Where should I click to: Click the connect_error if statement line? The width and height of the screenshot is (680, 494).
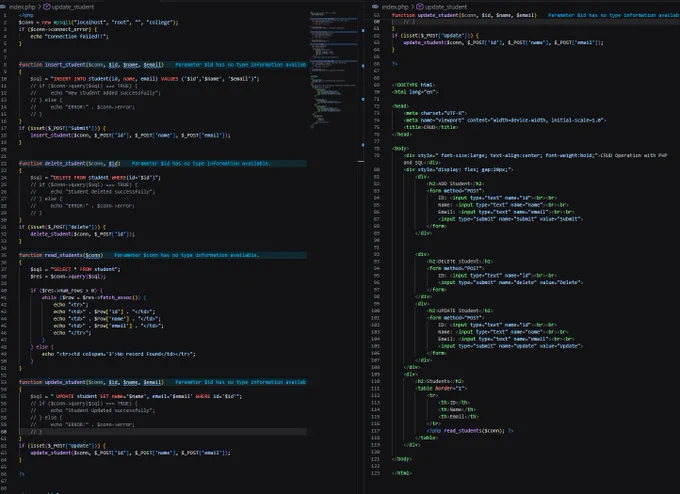(x=58, y=29)
